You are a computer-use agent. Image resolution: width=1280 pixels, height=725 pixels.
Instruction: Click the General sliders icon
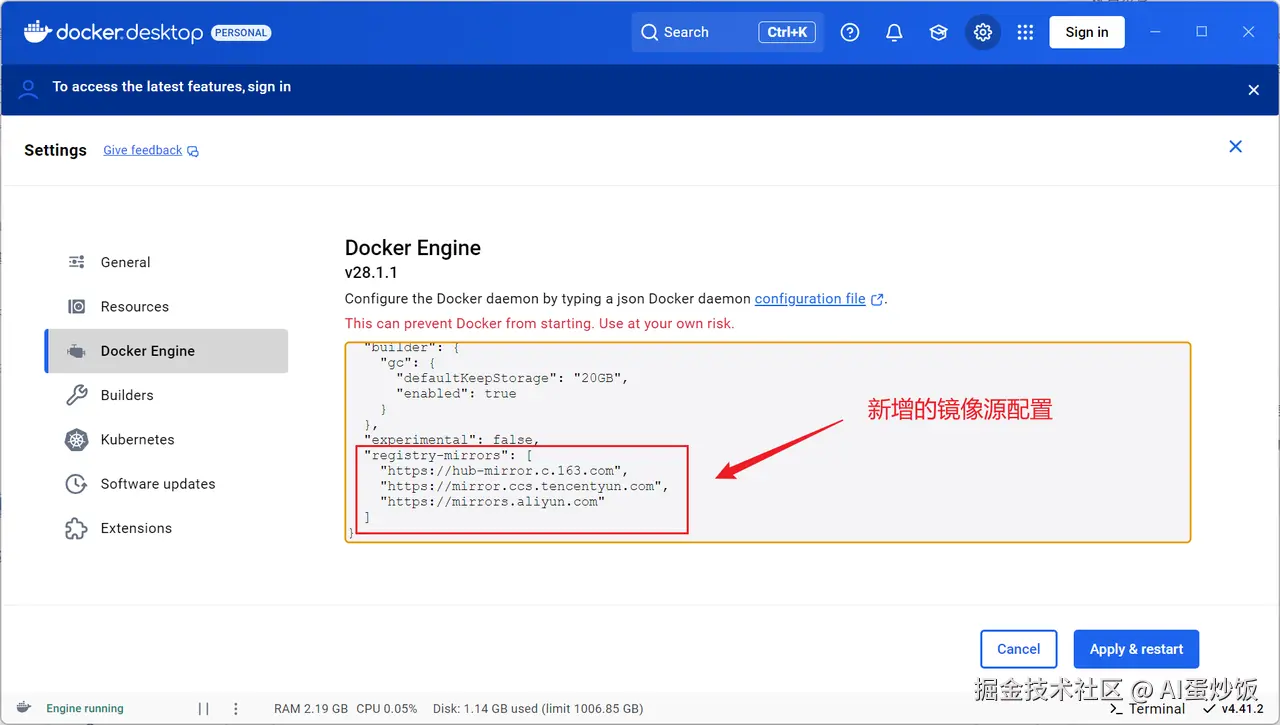(76, 262)
